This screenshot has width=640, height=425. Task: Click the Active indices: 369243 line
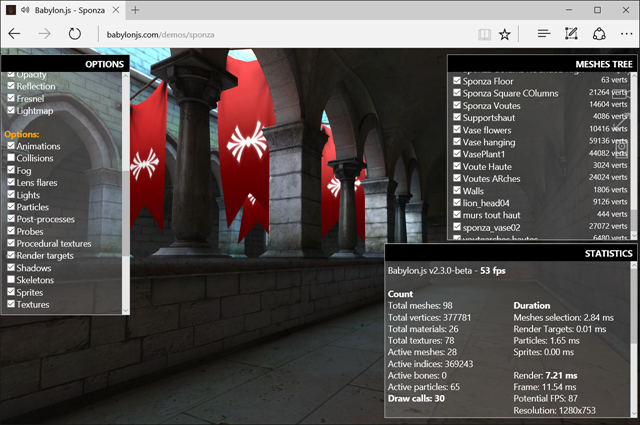[x=430, y=364]
